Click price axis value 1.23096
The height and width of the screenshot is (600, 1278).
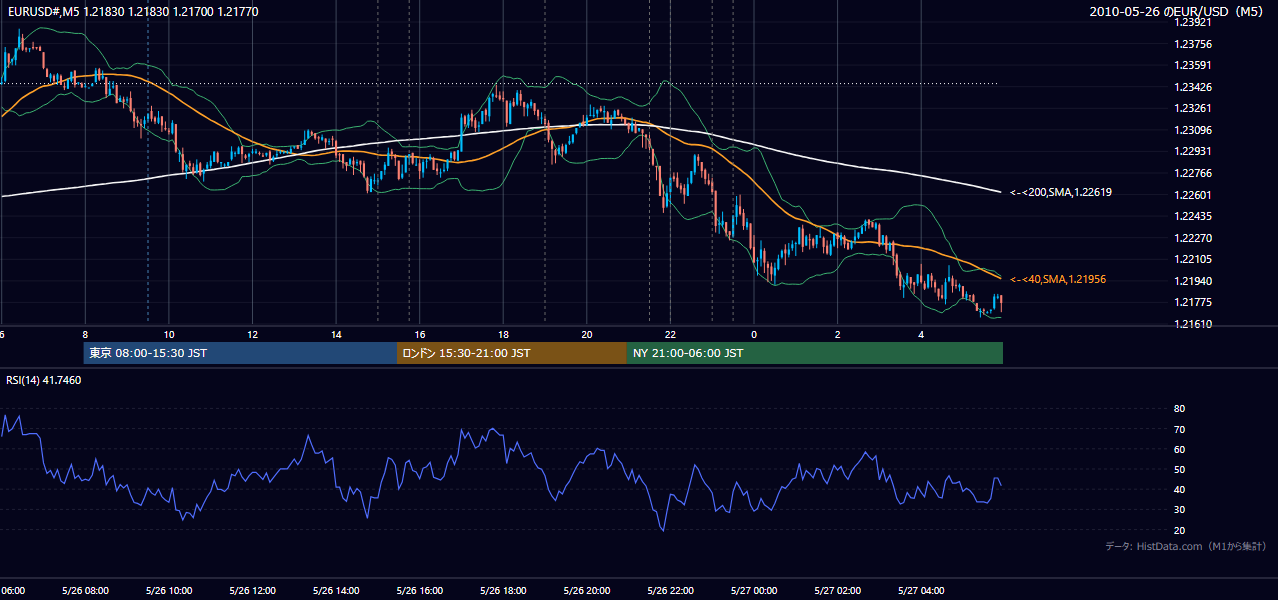1193,130
